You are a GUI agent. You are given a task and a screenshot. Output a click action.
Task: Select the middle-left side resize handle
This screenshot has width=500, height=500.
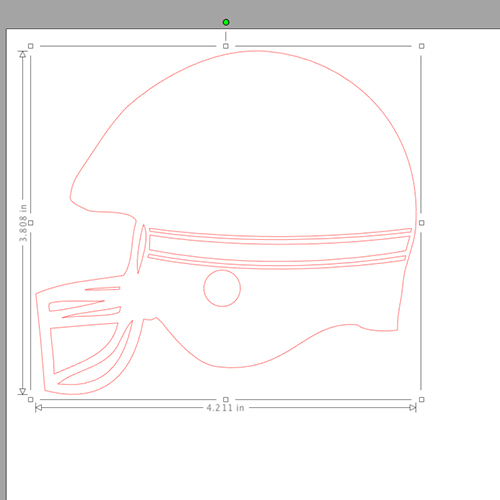tap(31, 223)
